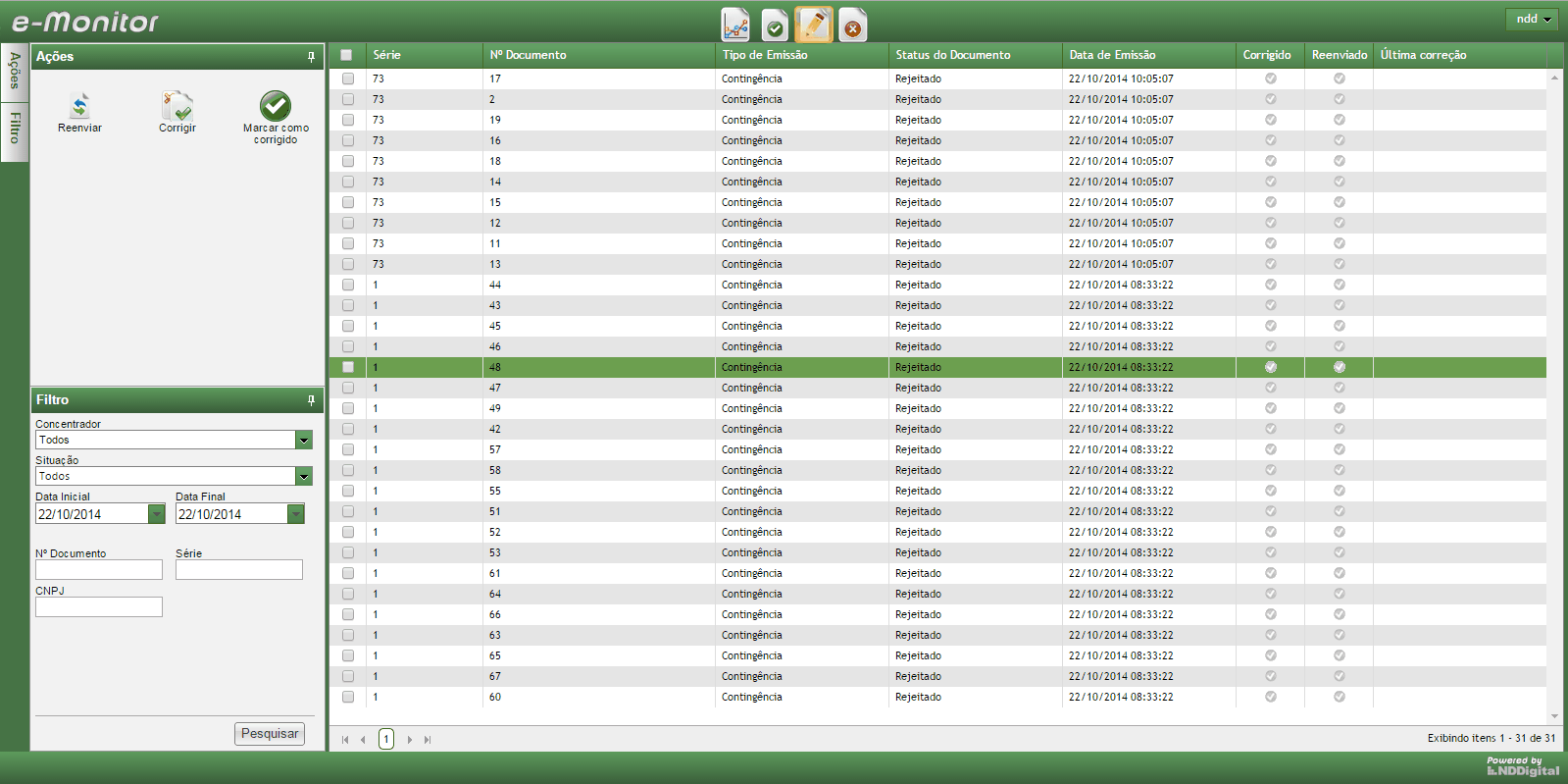Open the chart report document icon
Image resolution: width=1568 pixels, height=784 pixels.
(735, 26)
